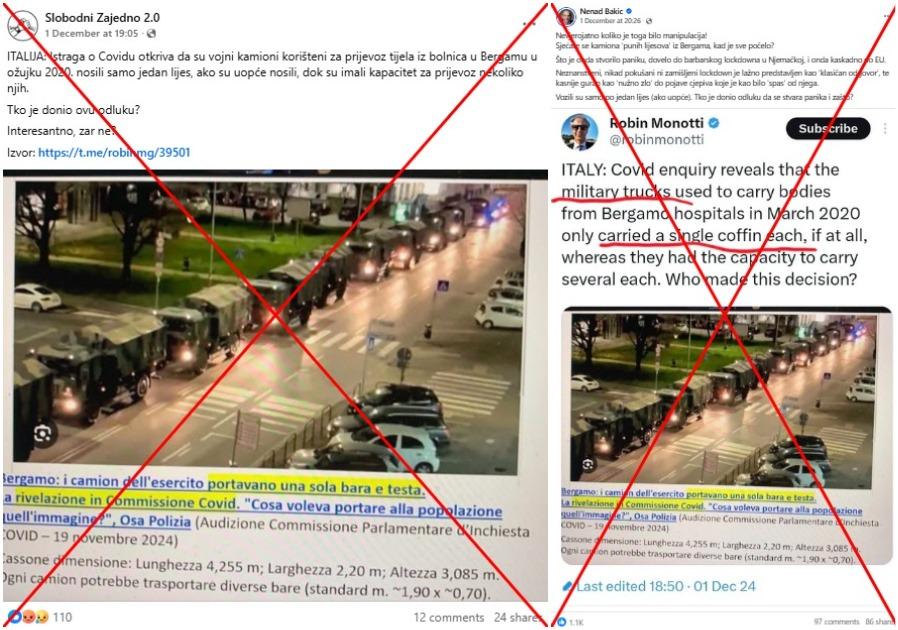Open the embedded tweet's truck image
This screenshot has height=630, width=898.
click(x=724, y=400)
